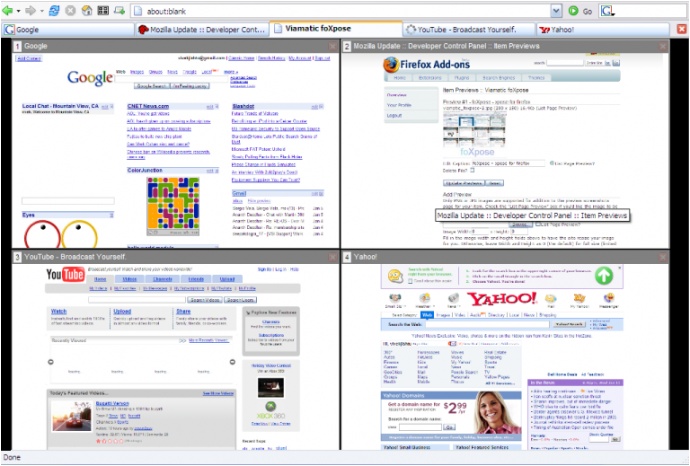The image size is (690, 466).
Task: Open the Google page preview thumbnail
Action: (x=176, y=150)
